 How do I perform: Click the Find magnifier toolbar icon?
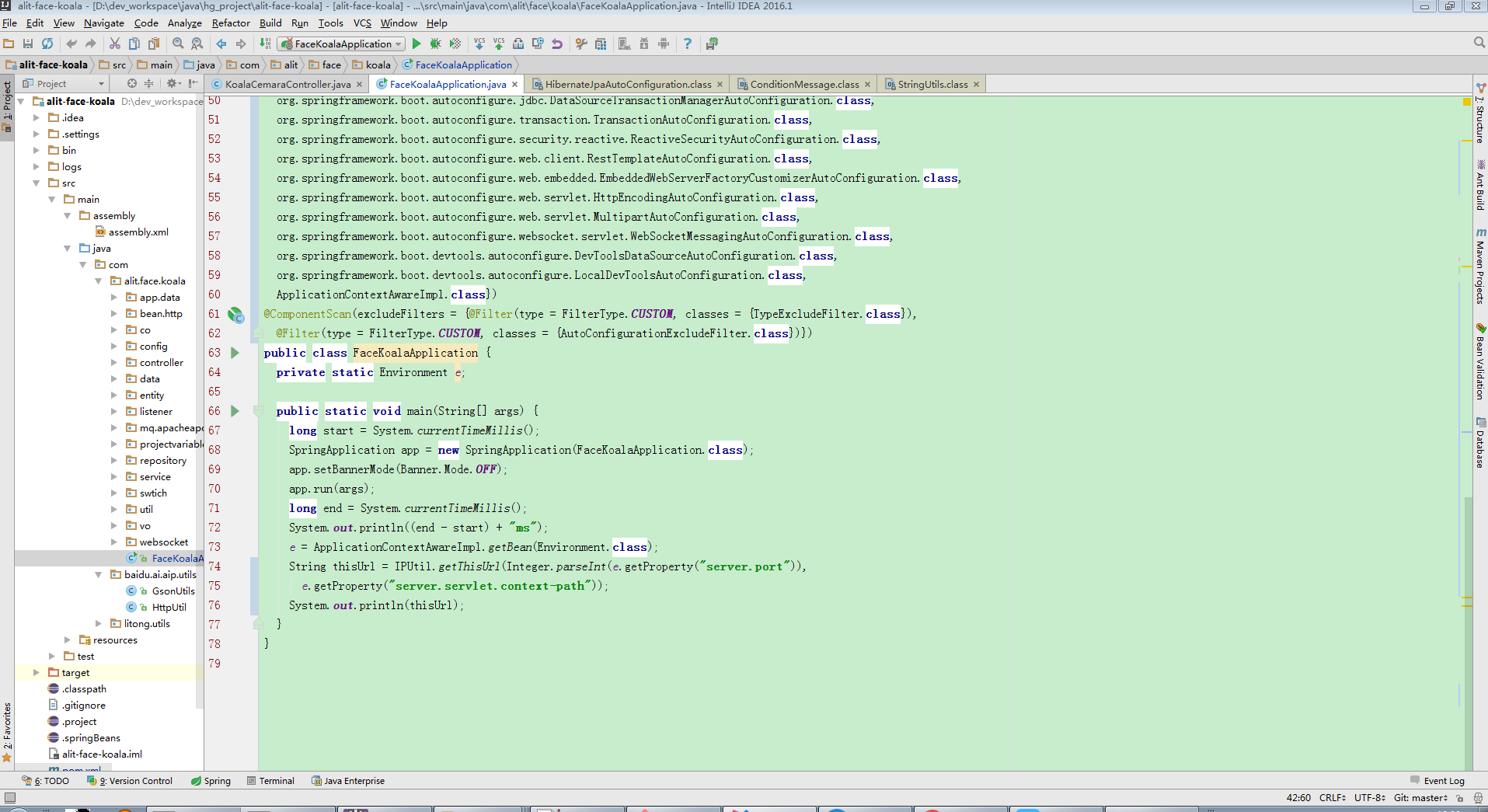tap(178, 44)
